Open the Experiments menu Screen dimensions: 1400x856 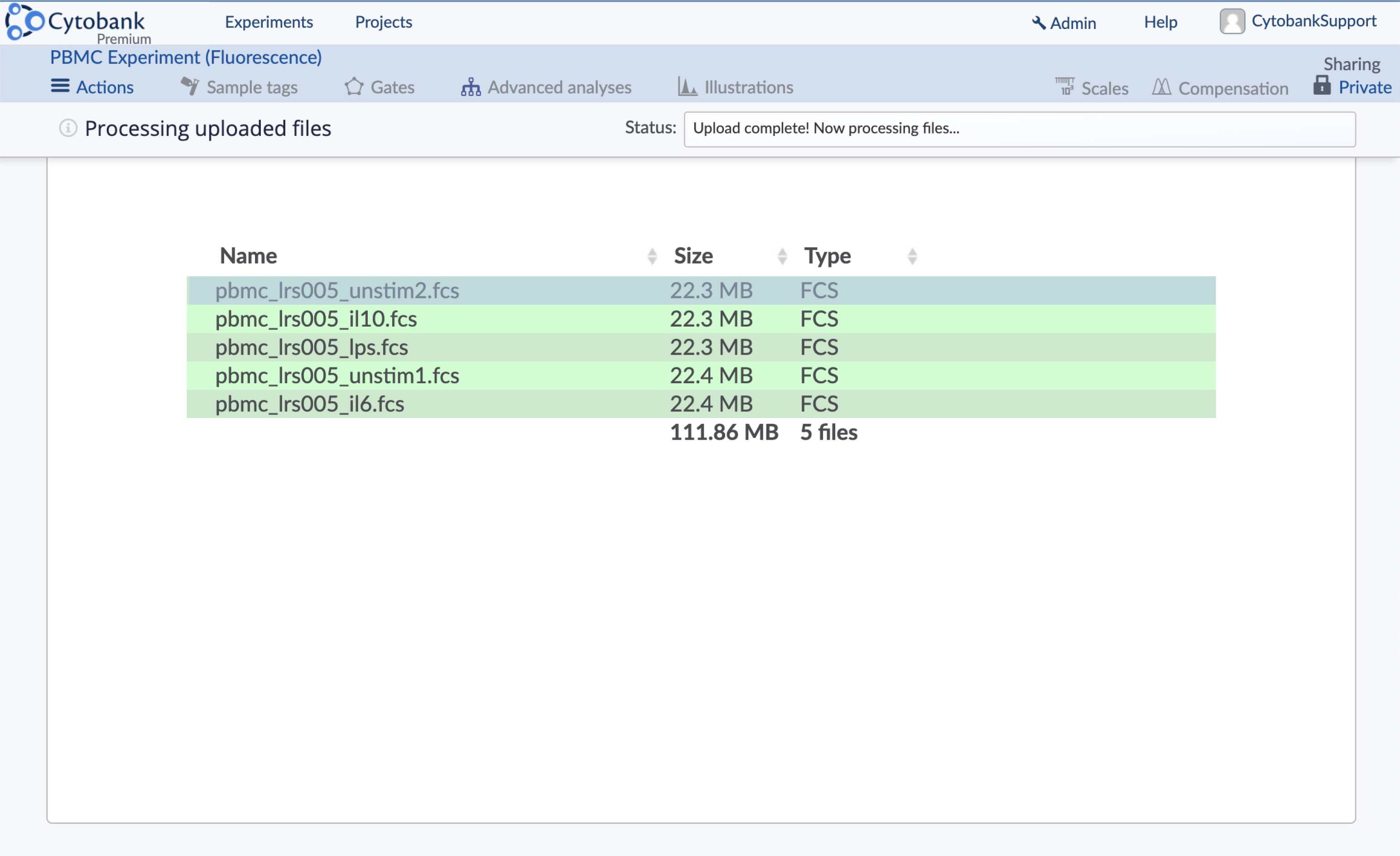coord(269,22)
